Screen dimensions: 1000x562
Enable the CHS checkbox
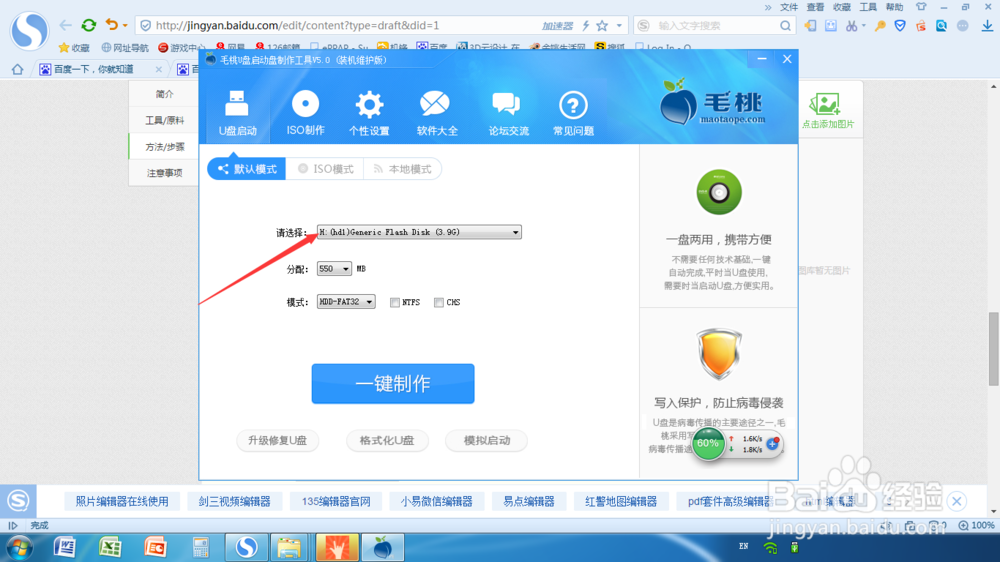[439, 302]
